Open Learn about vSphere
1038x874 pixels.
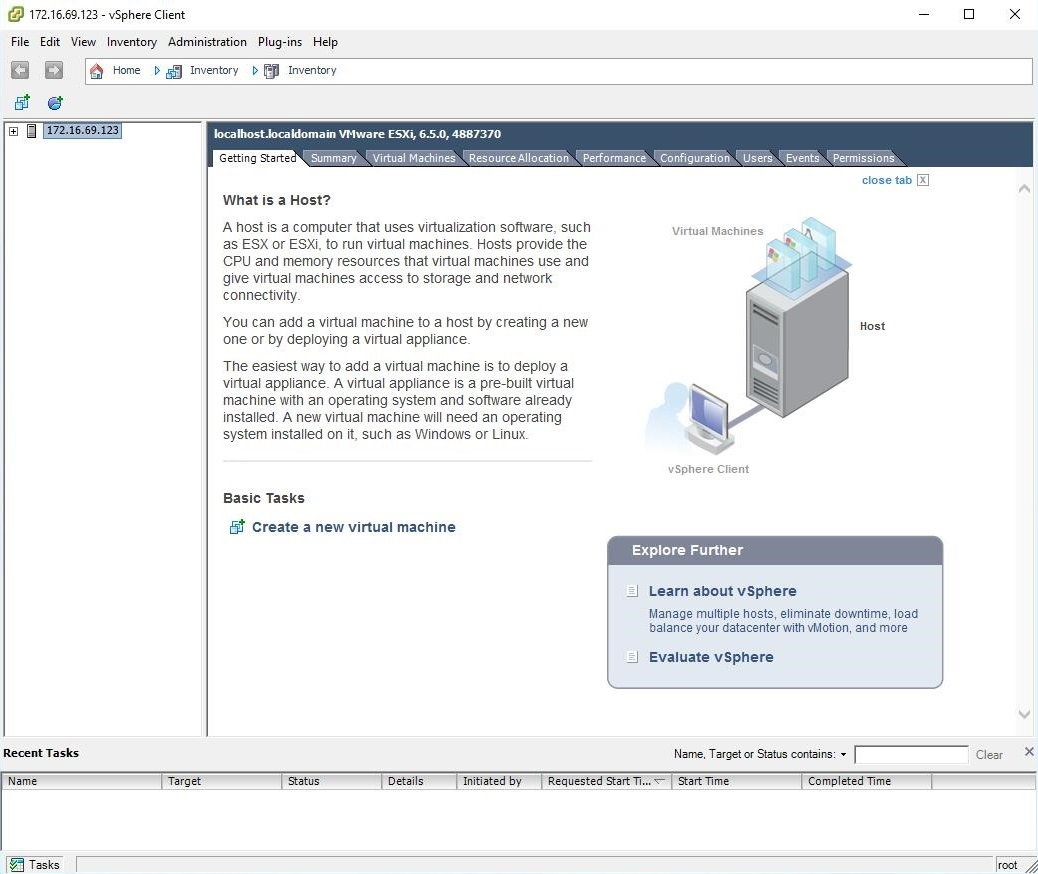point(722,591)
